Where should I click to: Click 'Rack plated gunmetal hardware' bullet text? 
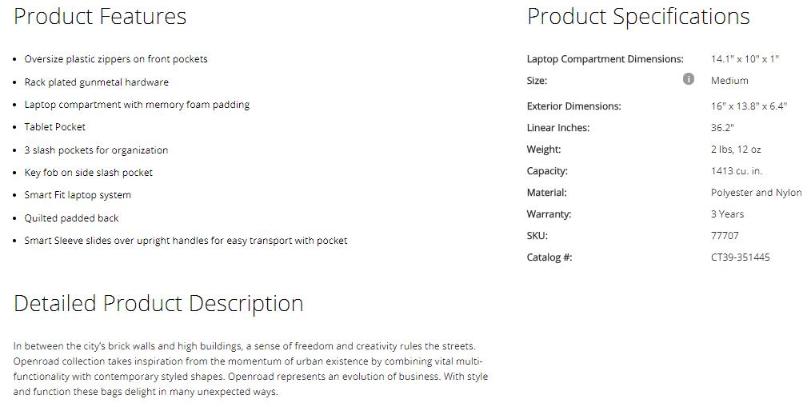point(96,82)
